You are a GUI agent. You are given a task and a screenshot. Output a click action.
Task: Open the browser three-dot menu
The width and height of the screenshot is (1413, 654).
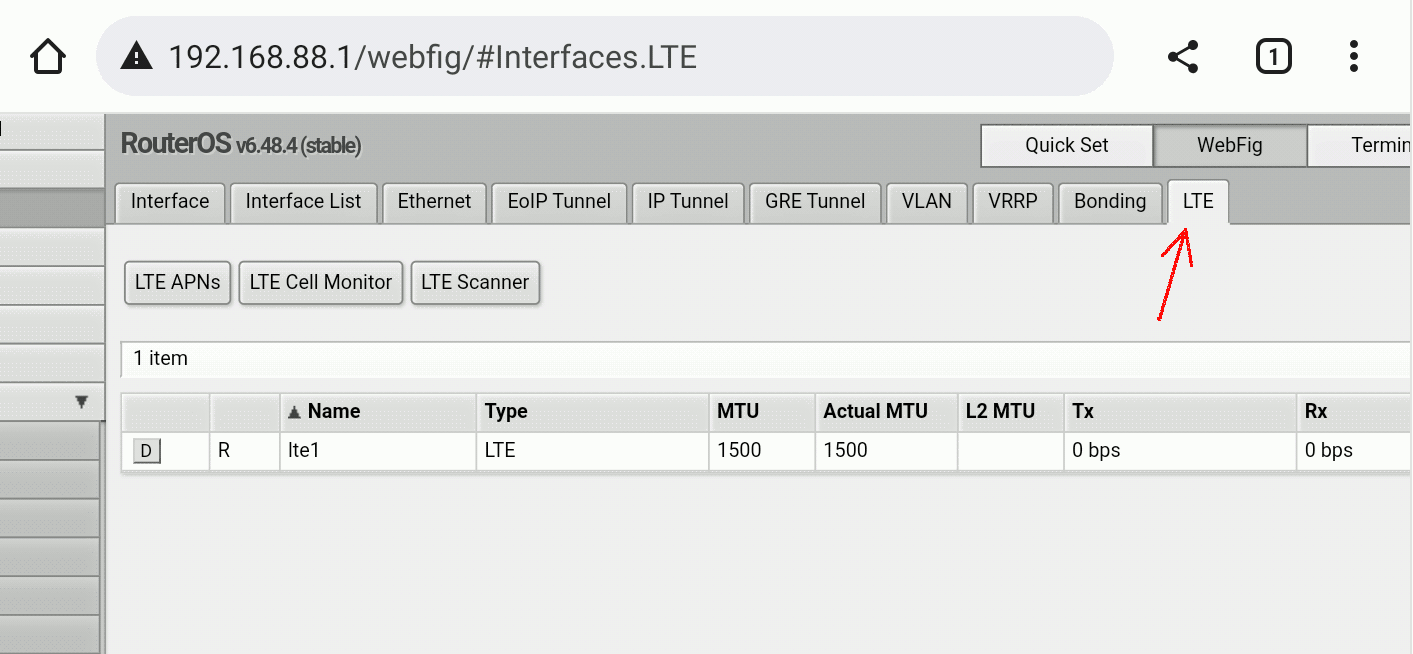coord(1353,57)
